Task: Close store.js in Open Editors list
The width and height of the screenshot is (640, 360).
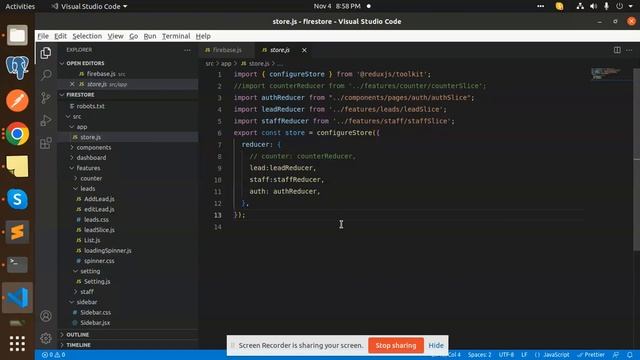Action: point(72,84)
